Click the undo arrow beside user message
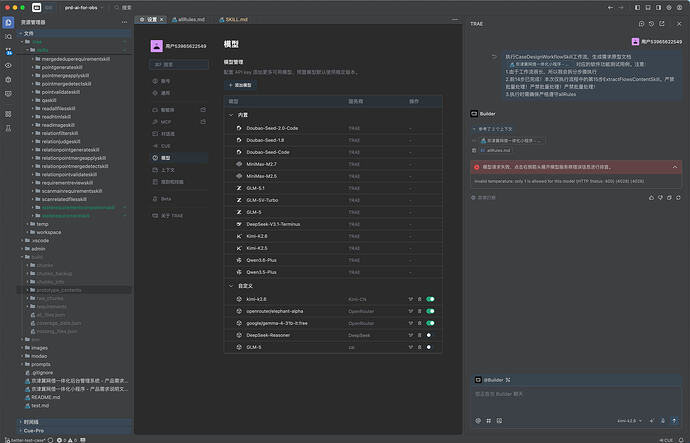 click(x=494, y=57)
